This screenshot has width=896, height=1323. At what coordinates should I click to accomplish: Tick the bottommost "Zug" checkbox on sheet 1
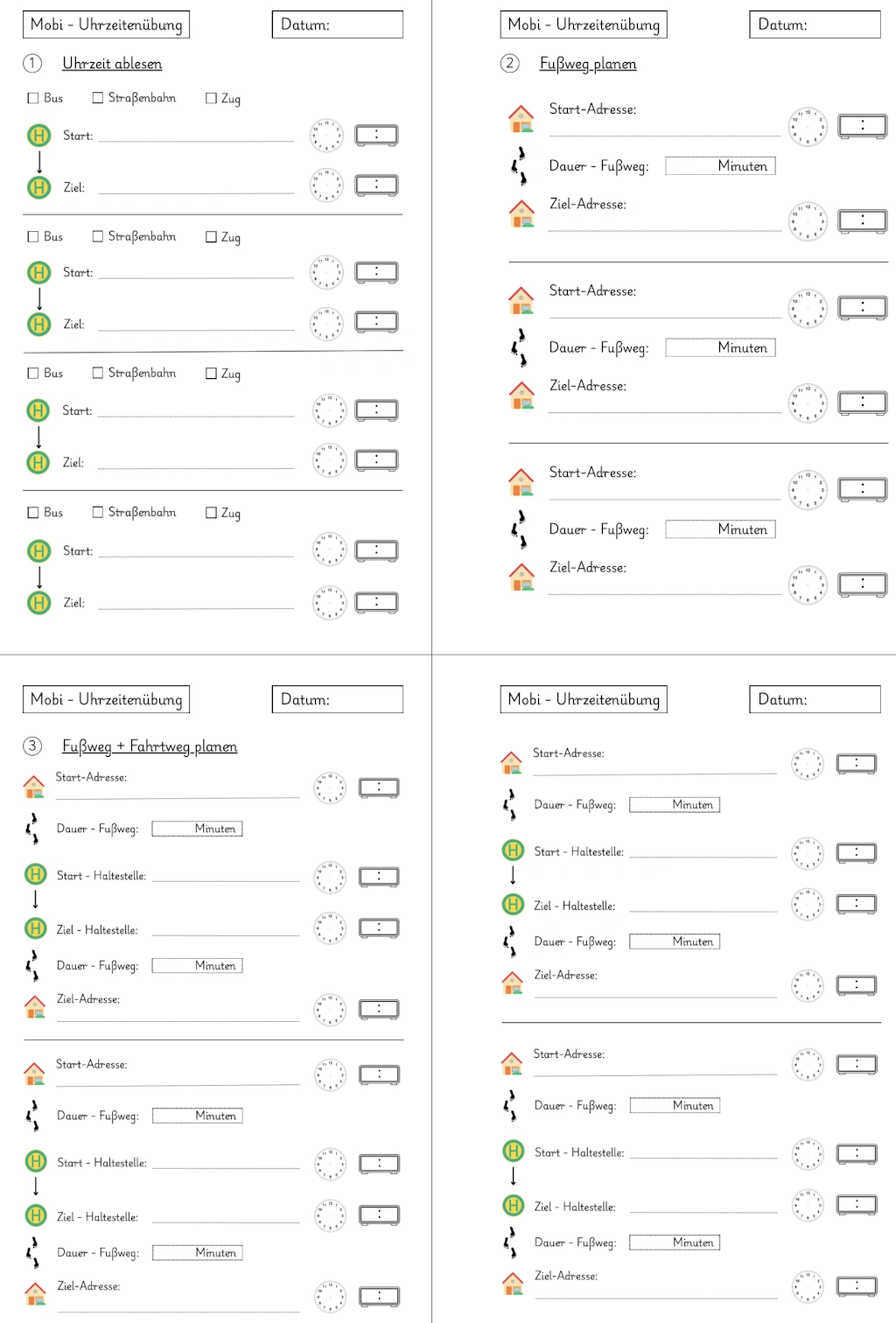[211, 513]
